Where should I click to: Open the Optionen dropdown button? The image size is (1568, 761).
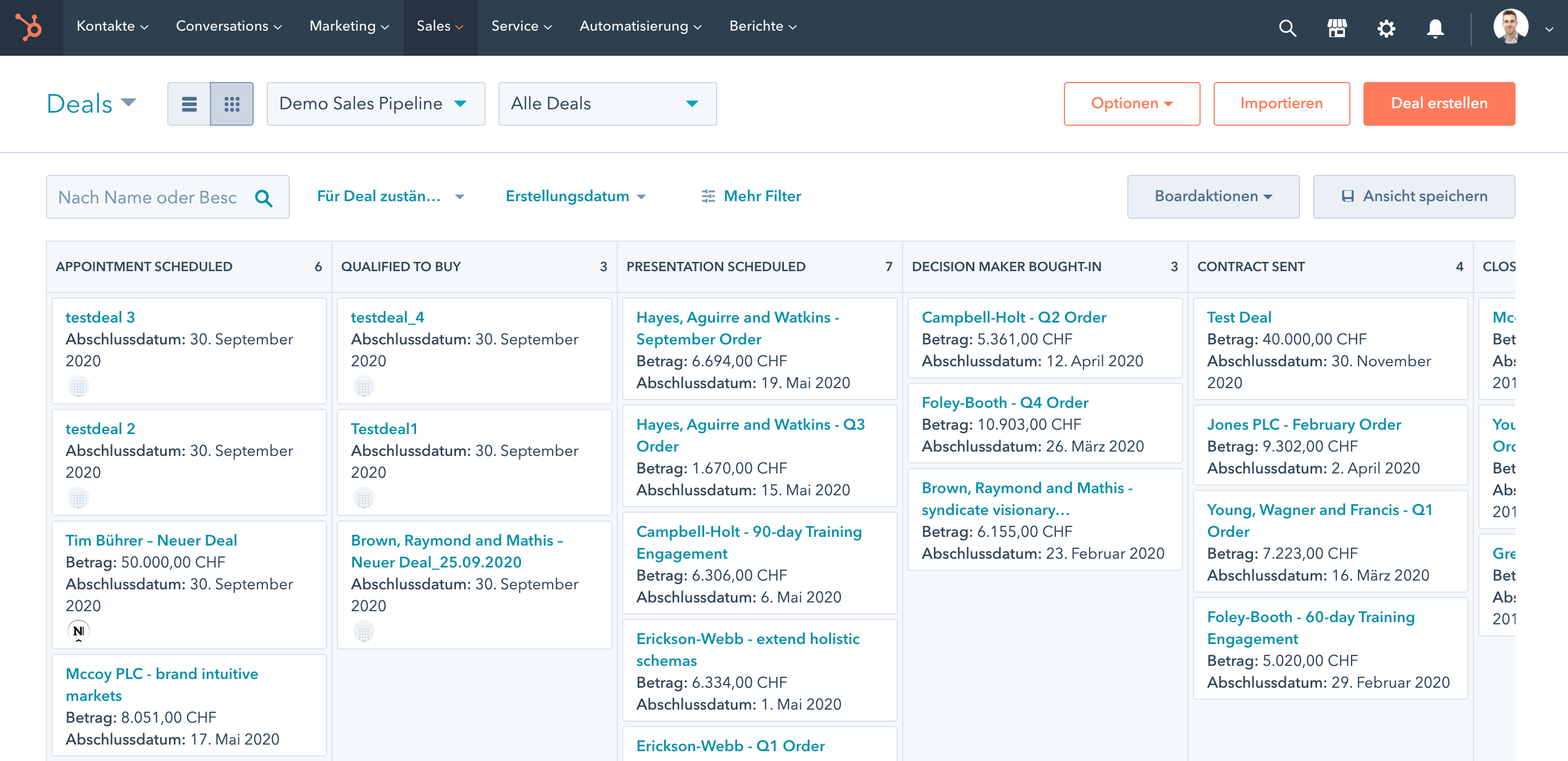coord(1132,104)
